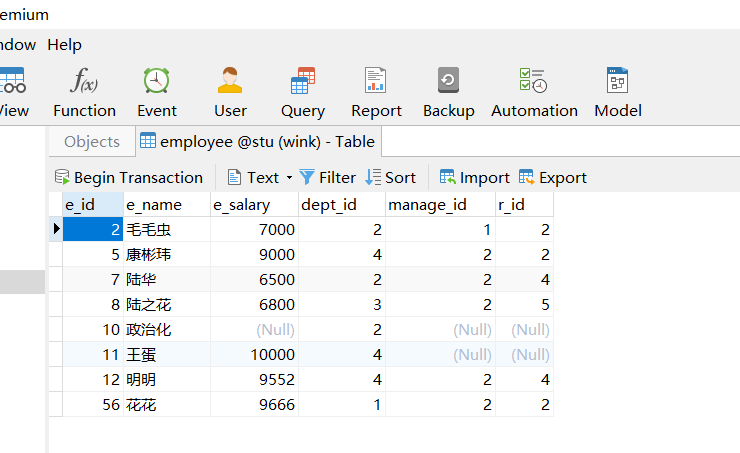Open the Help menu
Viewport: 740px width, 453px height.
(65, 45)
